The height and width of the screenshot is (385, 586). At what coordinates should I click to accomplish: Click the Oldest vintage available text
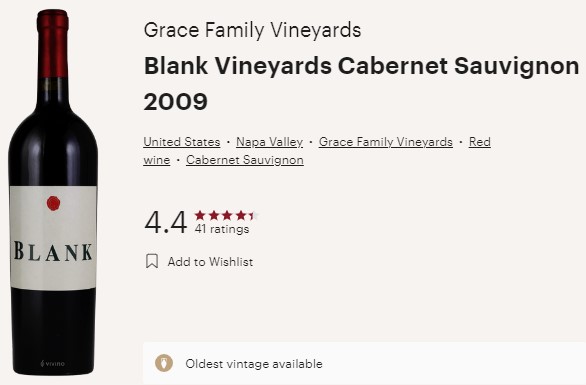[254, 364]
